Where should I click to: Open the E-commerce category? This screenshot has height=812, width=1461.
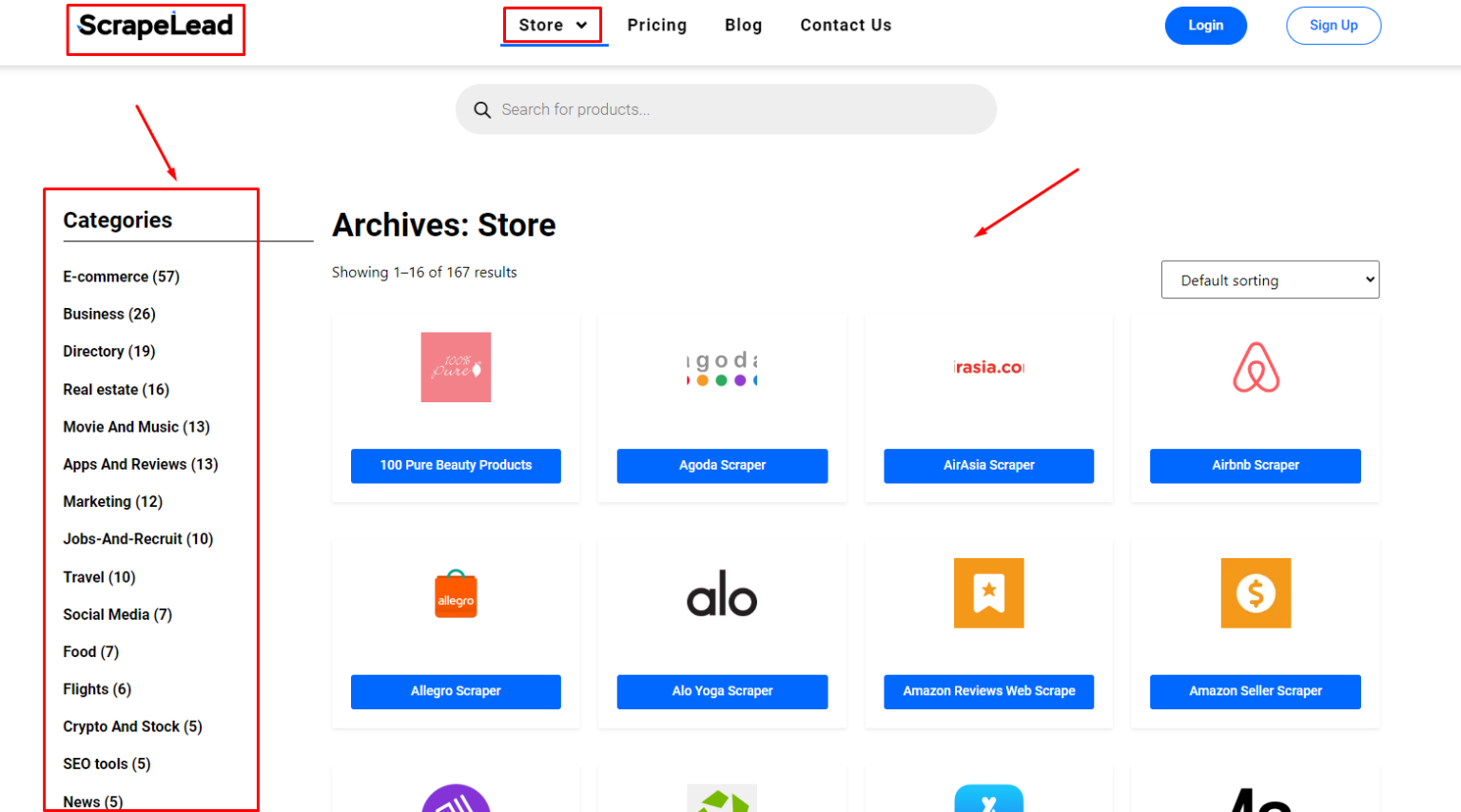120,277
